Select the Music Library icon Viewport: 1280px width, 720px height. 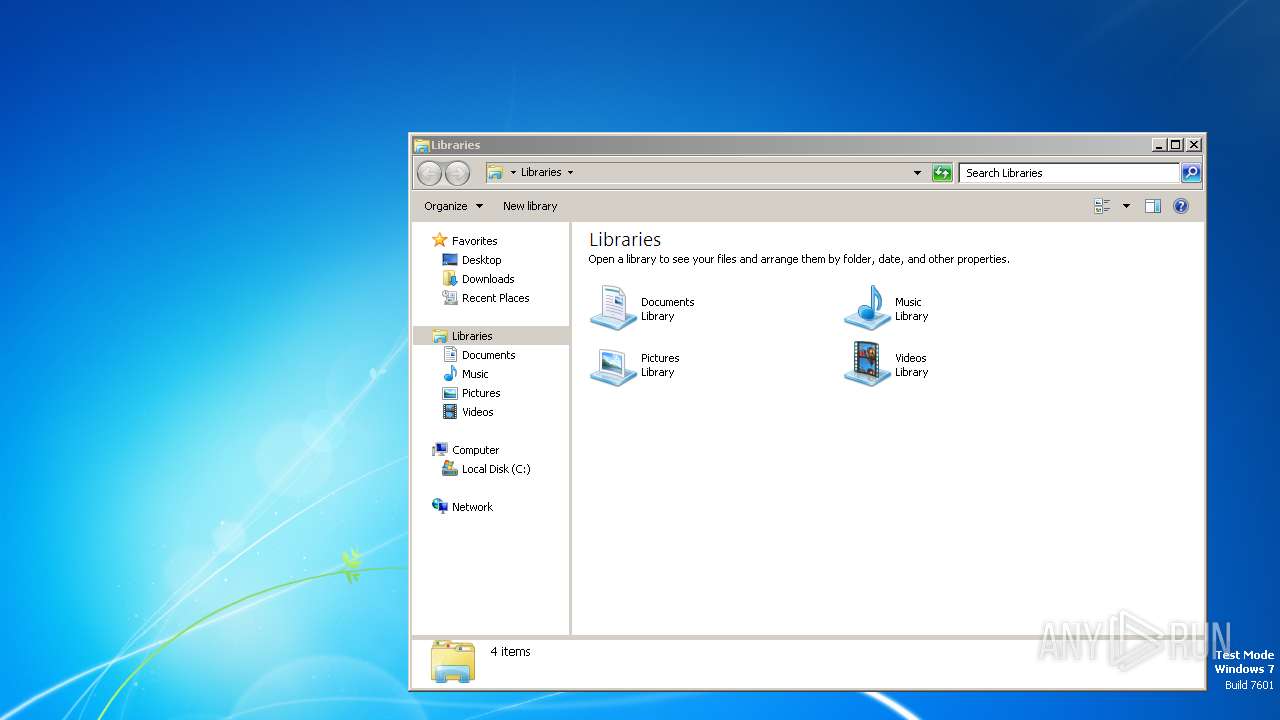pos(867,308)
